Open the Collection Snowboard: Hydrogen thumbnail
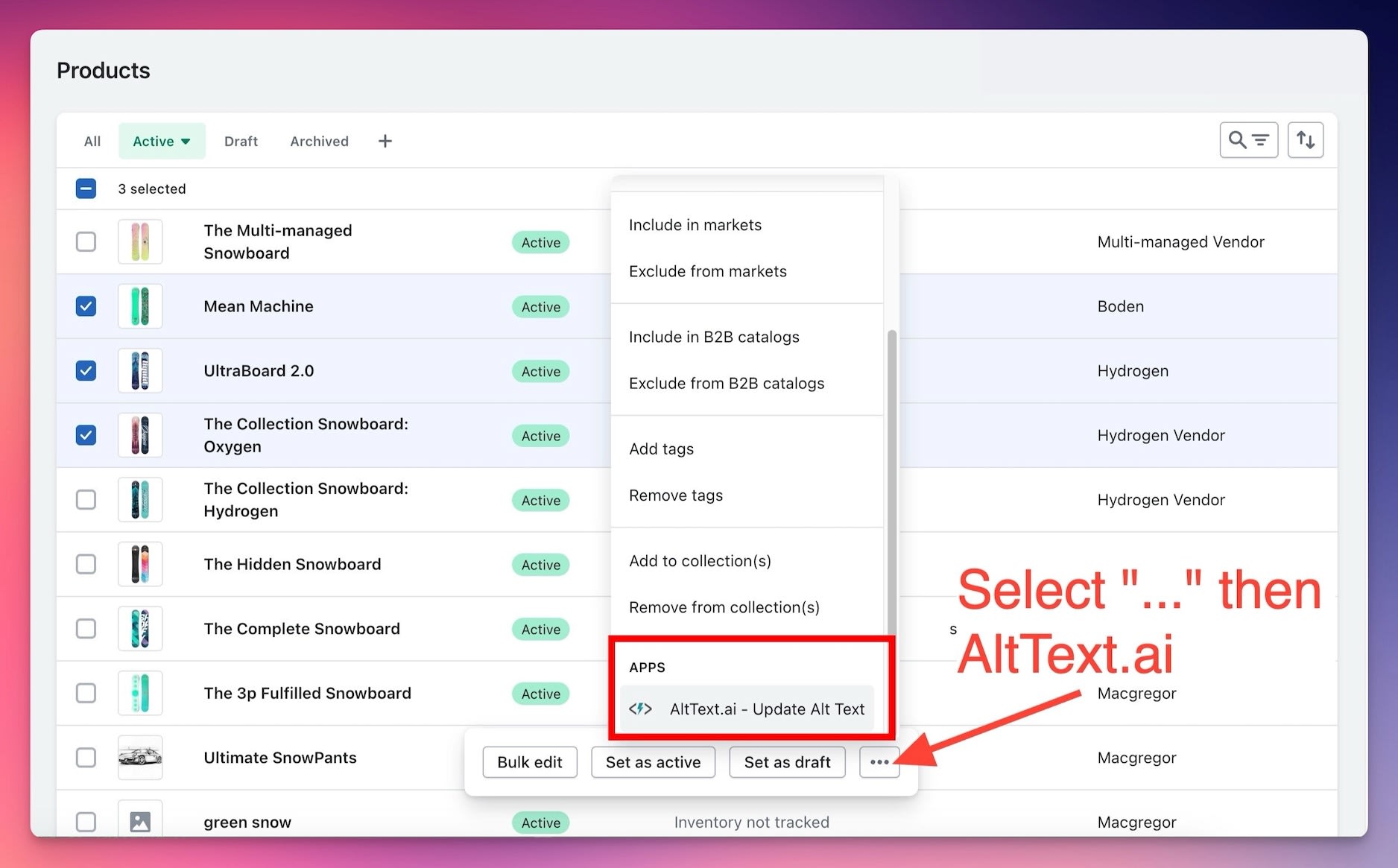 click(140, 500)
